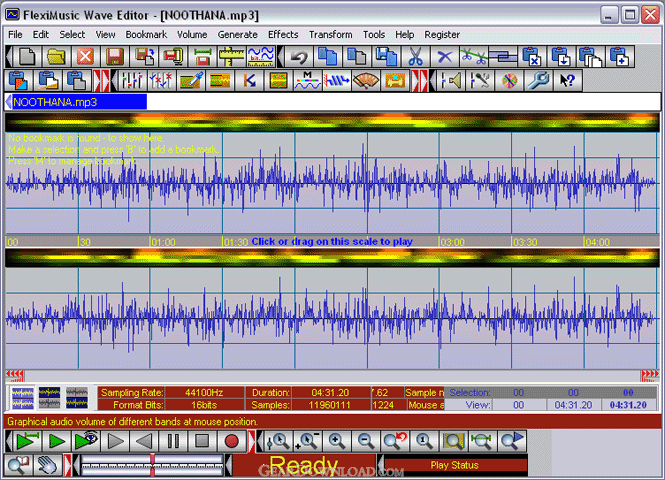Click the zoom undo magnifier with red arrow
This screenshot has height=480, width=665.
pos(395,441)
